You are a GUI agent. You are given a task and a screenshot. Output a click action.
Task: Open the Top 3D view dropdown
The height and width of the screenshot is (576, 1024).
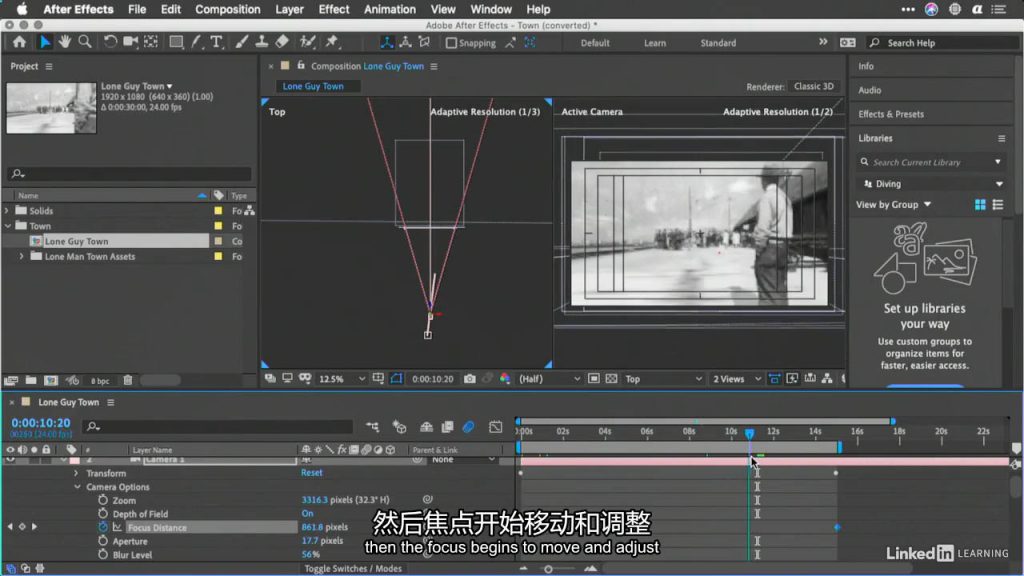[x=664, y=379]
